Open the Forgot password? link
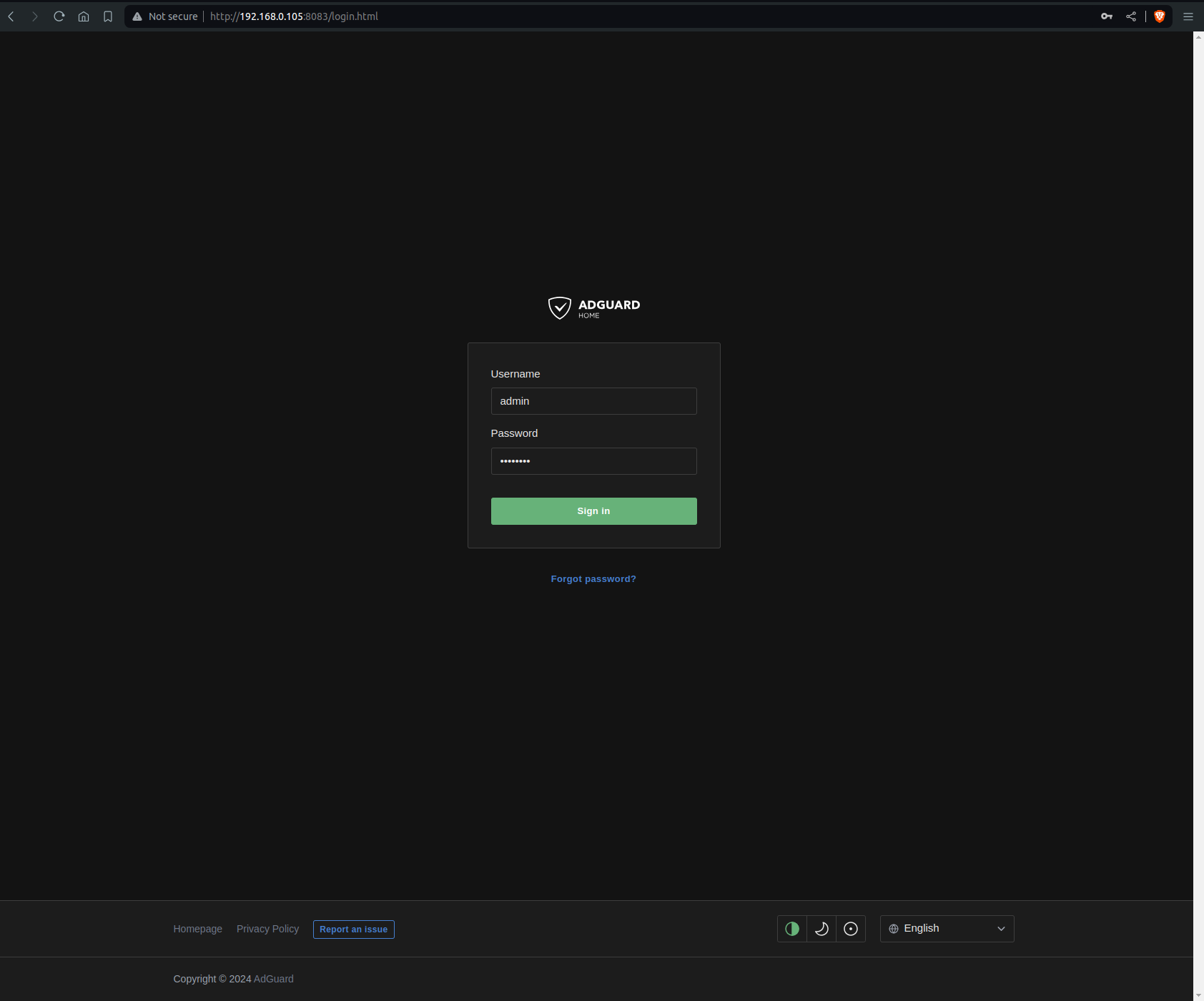This screenshot has height=1001, width=1204. (593, 579)
